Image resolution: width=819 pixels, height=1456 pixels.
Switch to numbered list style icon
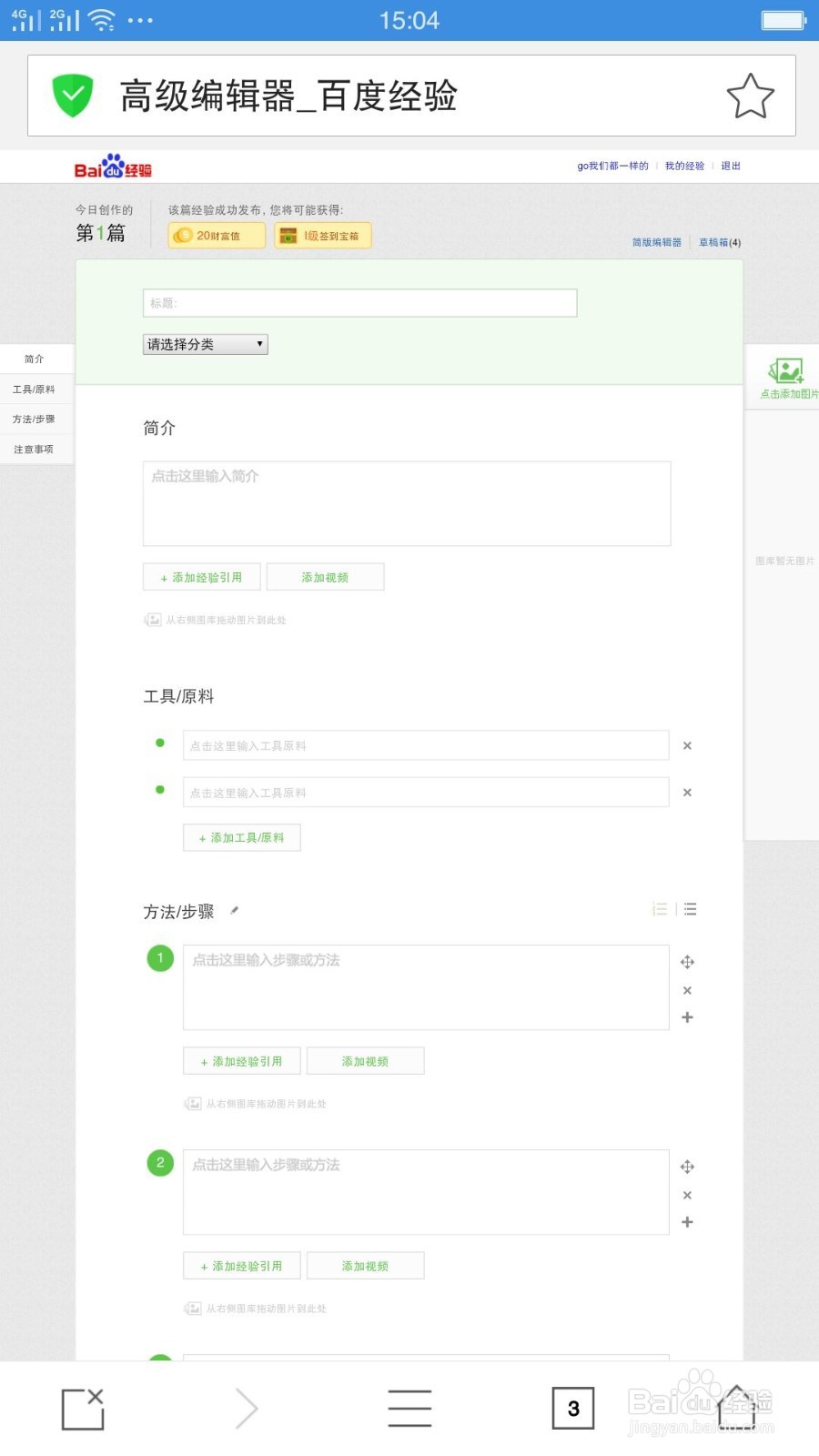click(661, 909)
